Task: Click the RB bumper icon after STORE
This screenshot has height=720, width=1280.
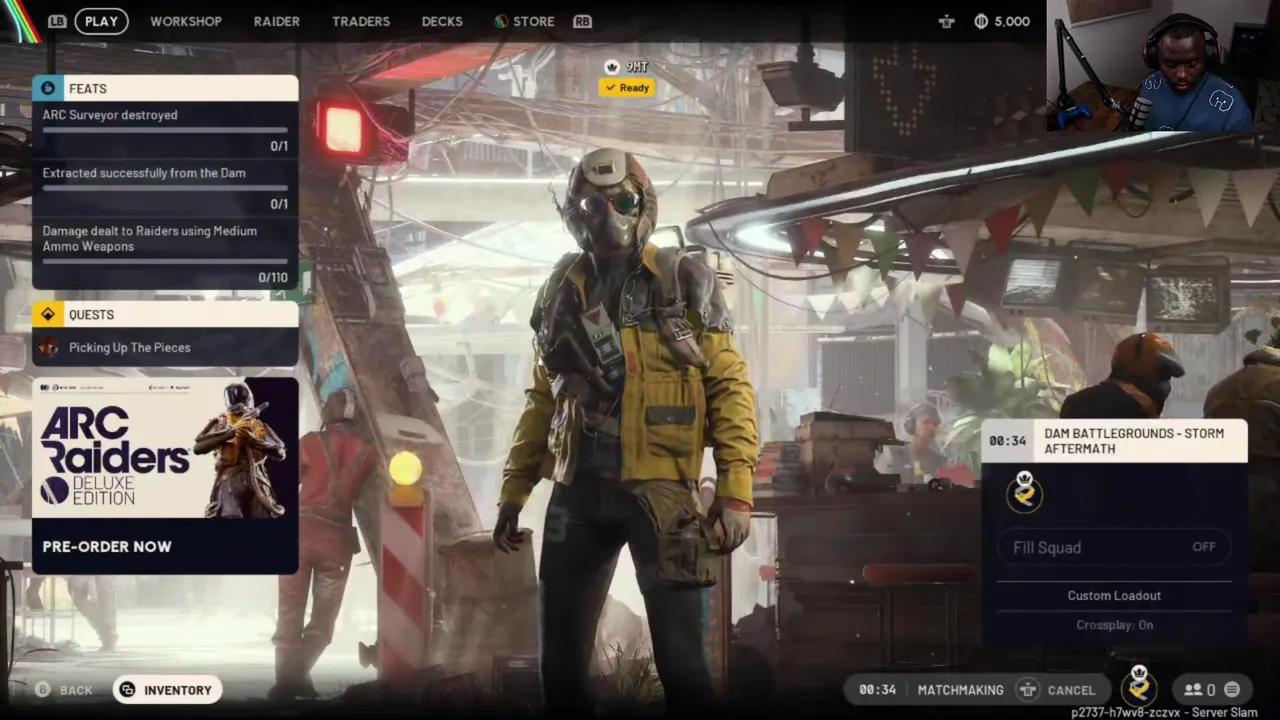Action: point(582,21)
